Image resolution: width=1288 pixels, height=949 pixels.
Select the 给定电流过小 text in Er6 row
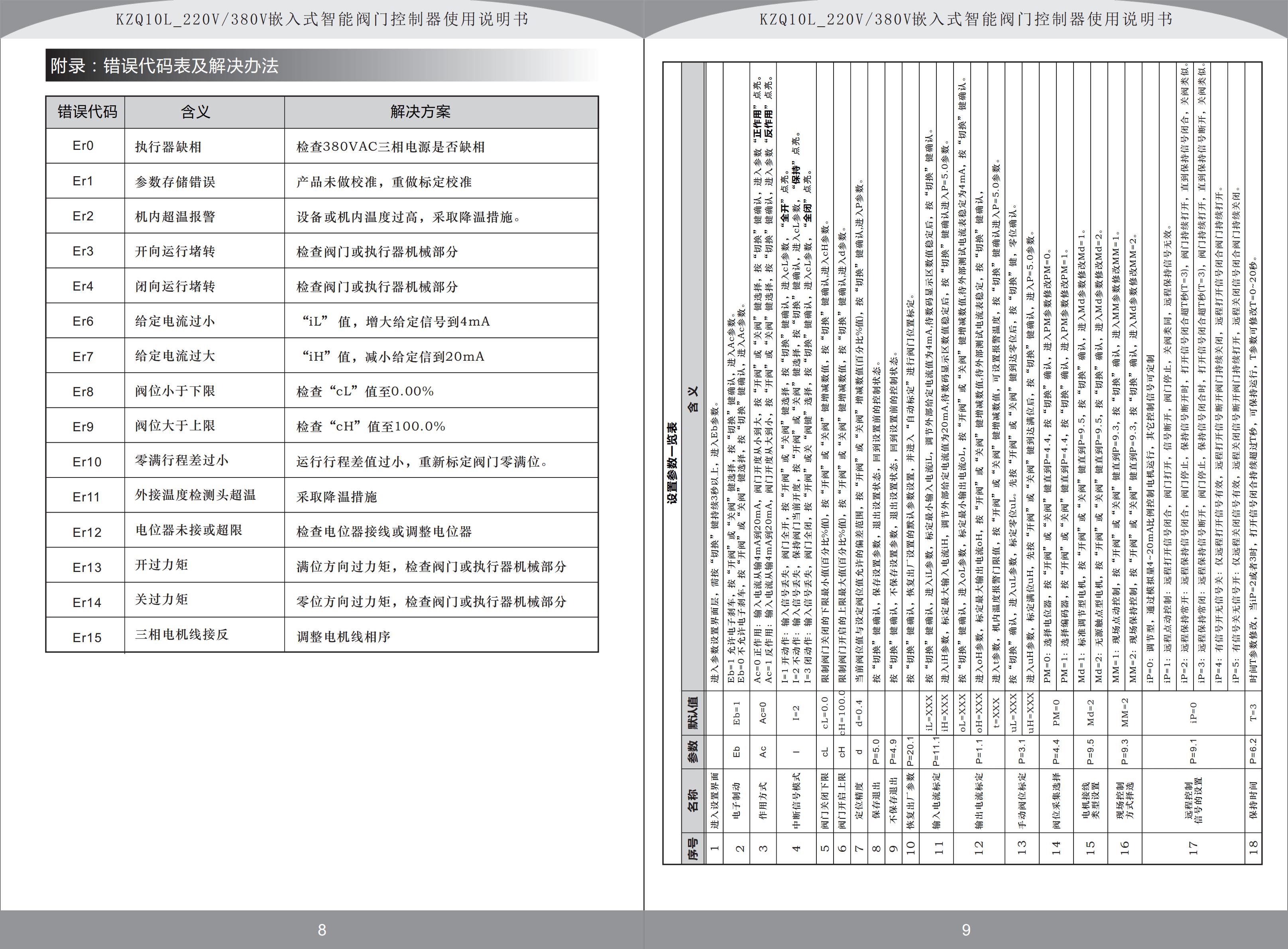[175, 321]
